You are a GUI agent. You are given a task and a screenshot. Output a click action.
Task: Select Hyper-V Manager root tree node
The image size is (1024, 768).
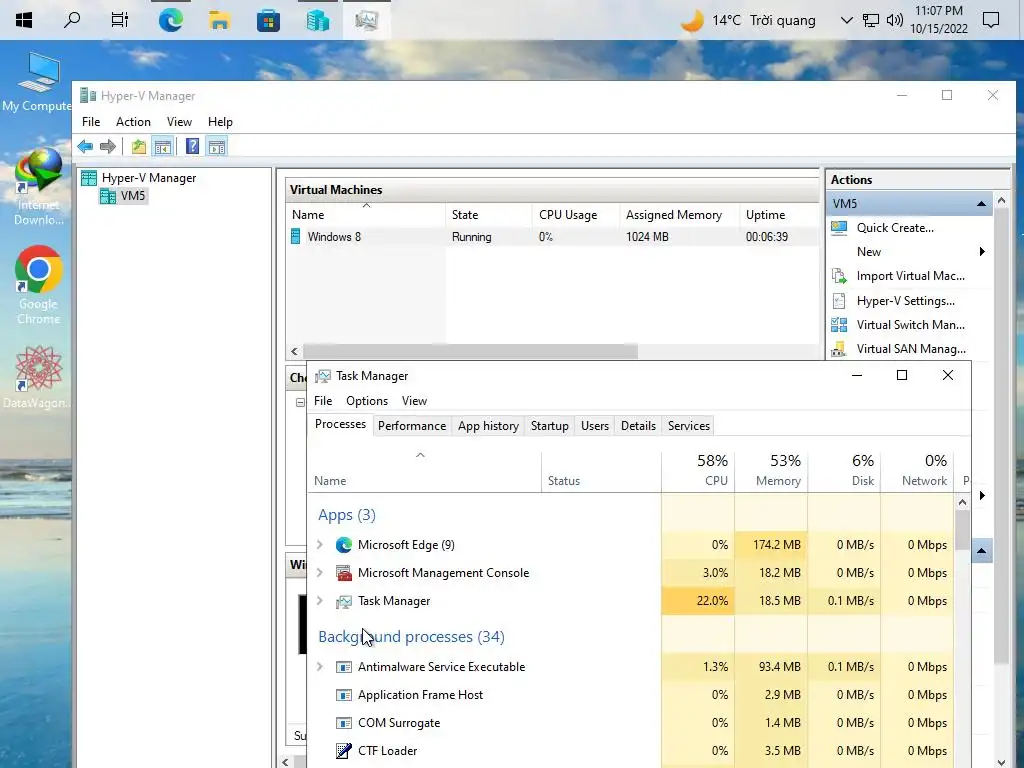[138, 178]
